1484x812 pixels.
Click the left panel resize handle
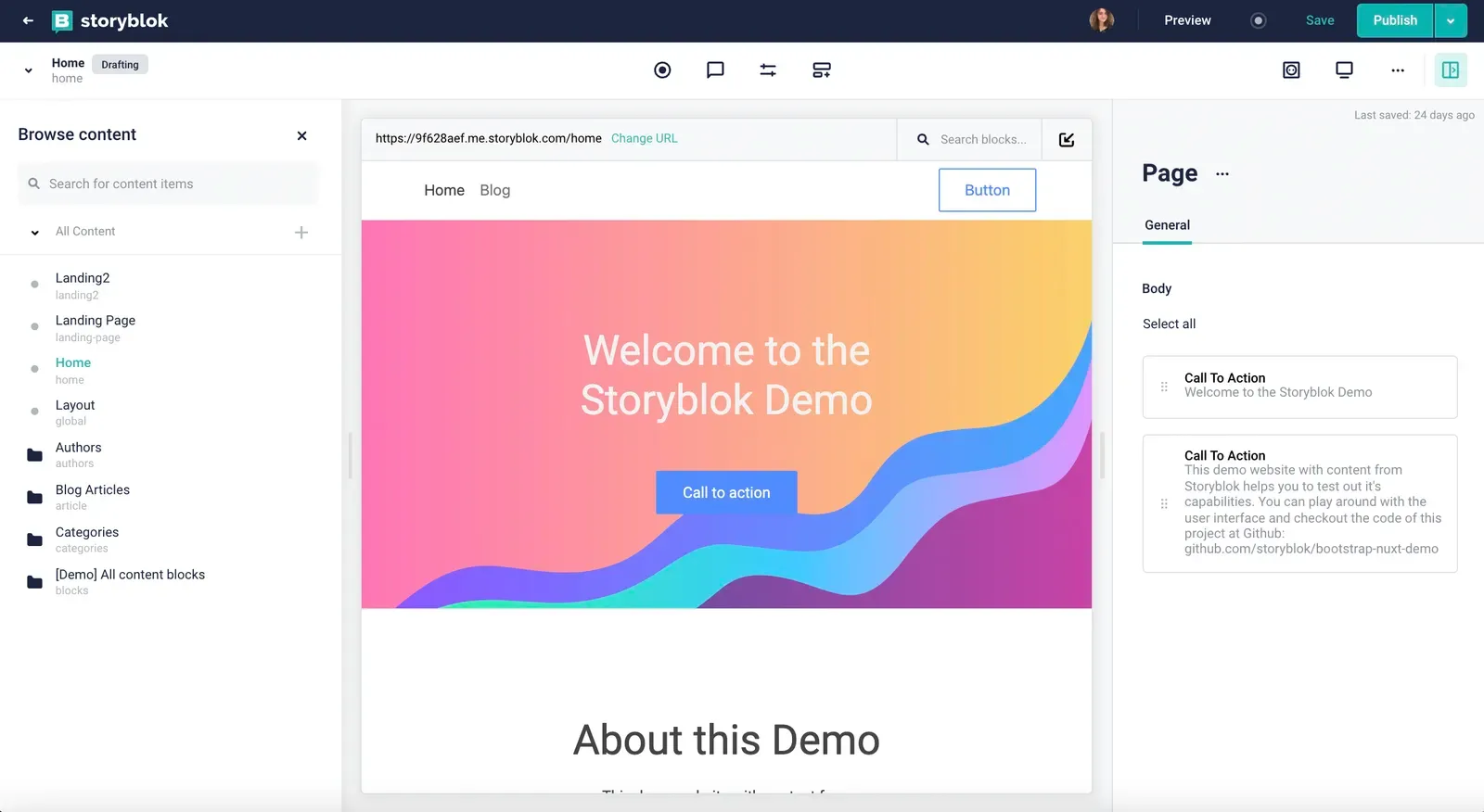coord(351,455)
